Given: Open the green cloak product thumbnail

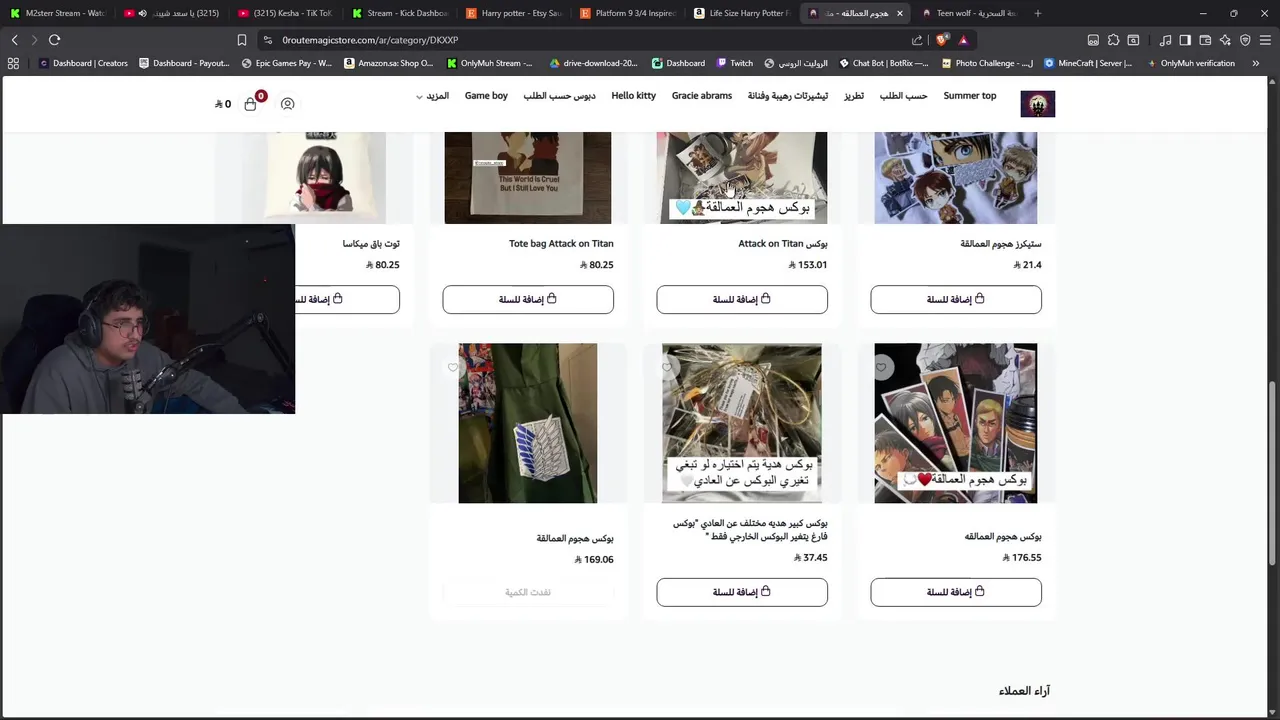Looking at the screenshot, I should tap(528, 423).
